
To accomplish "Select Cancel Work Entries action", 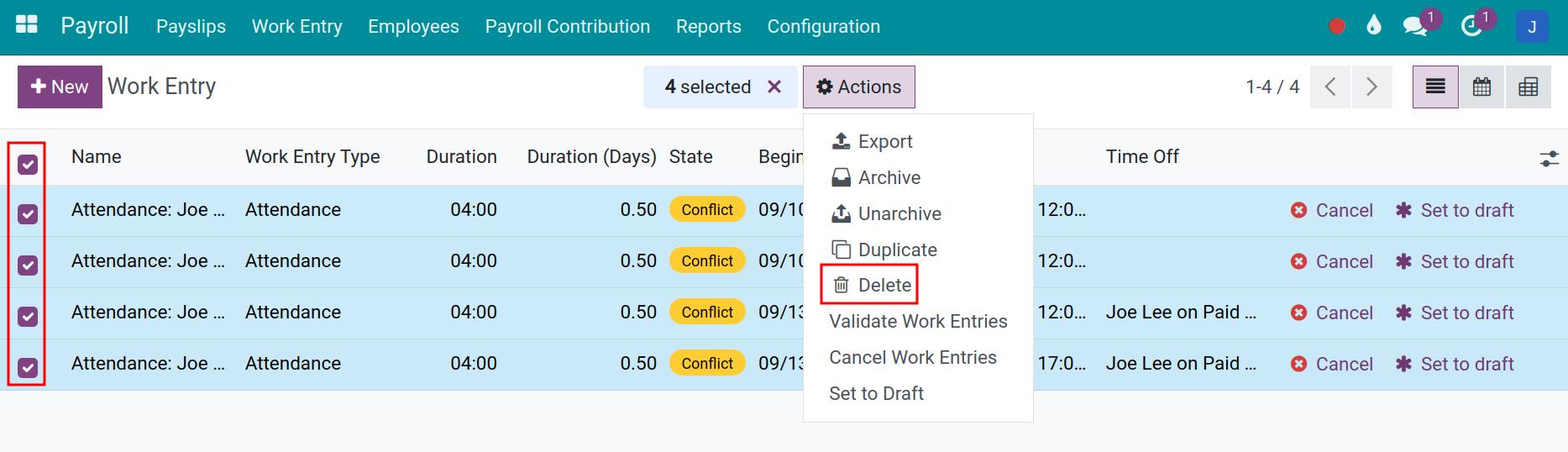I will 913,357.
